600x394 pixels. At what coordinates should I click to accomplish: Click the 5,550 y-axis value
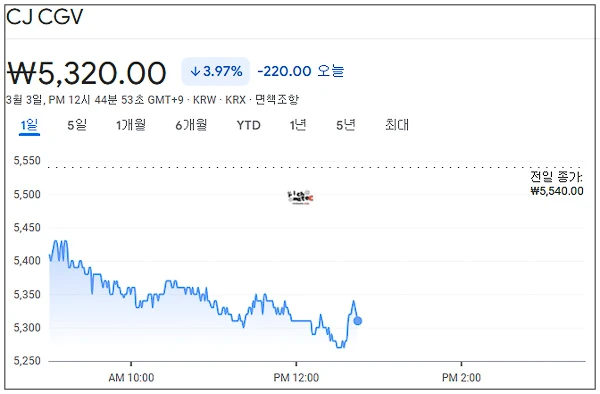click(x=27, y=161)
